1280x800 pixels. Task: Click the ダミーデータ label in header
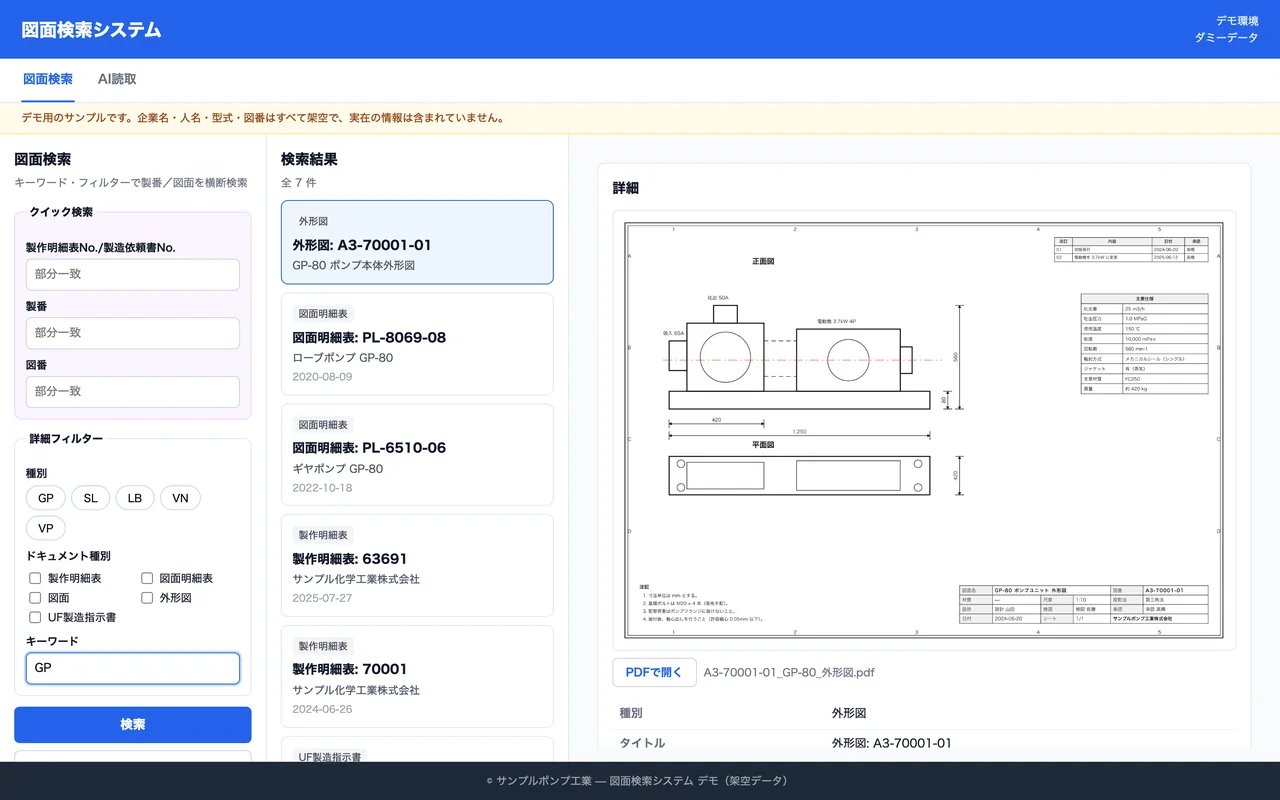tap(1226, 38)
